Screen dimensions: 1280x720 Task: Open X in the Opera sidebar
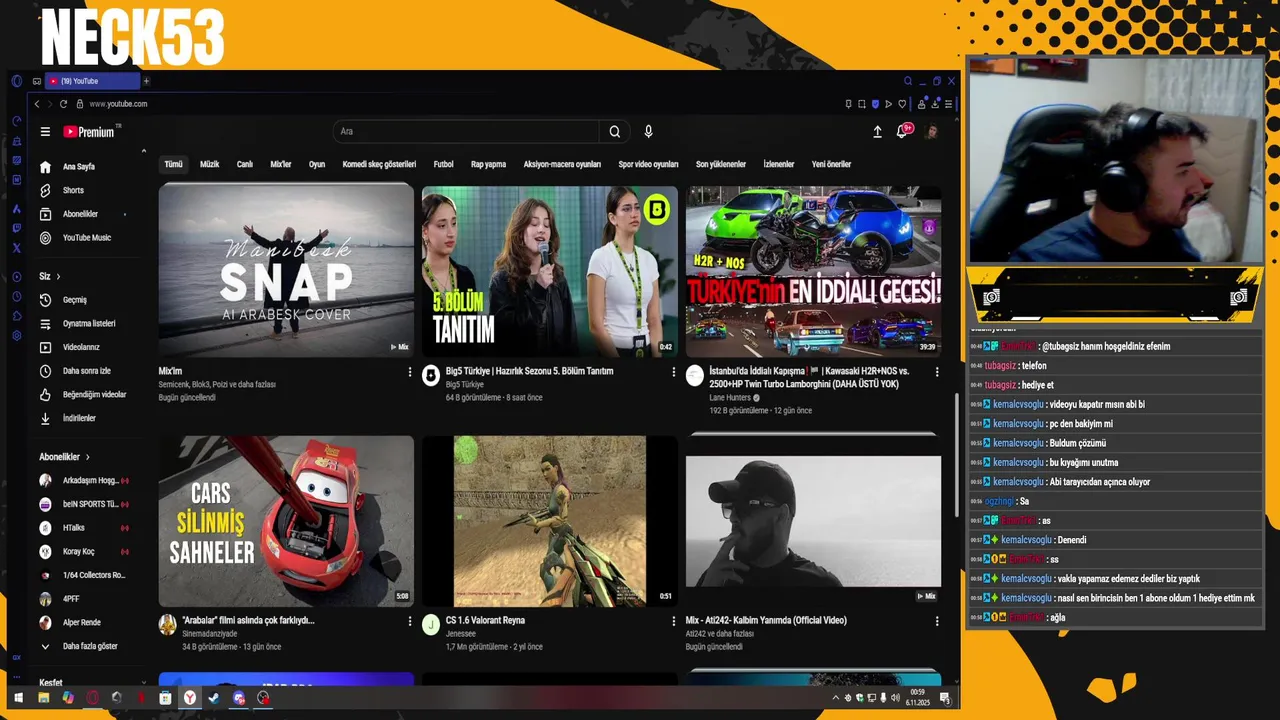[x=17, y=248]
